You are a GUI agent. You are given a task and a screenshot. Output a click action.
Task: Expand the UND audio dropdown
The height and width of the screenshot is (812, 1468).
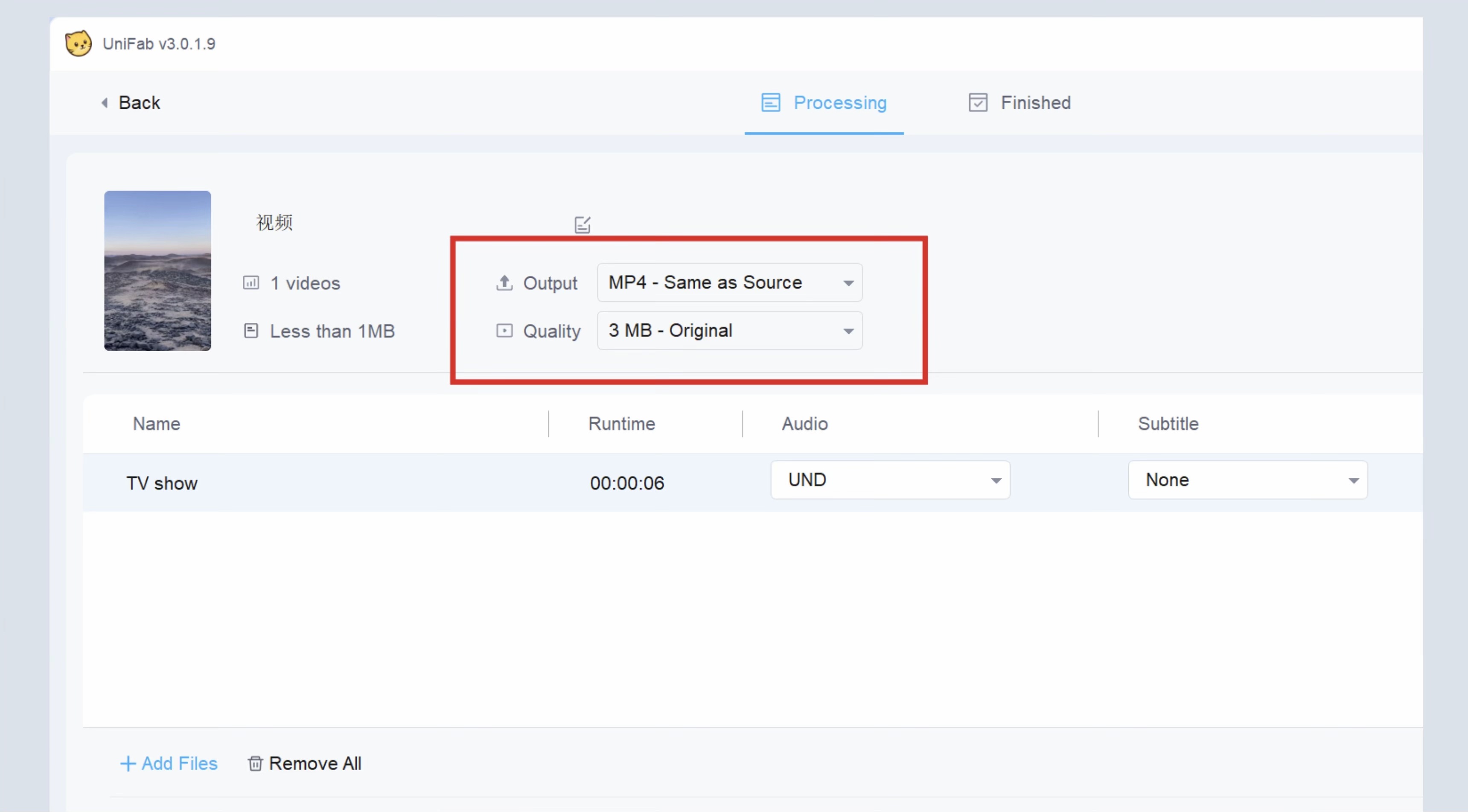(x=890, y=480)
